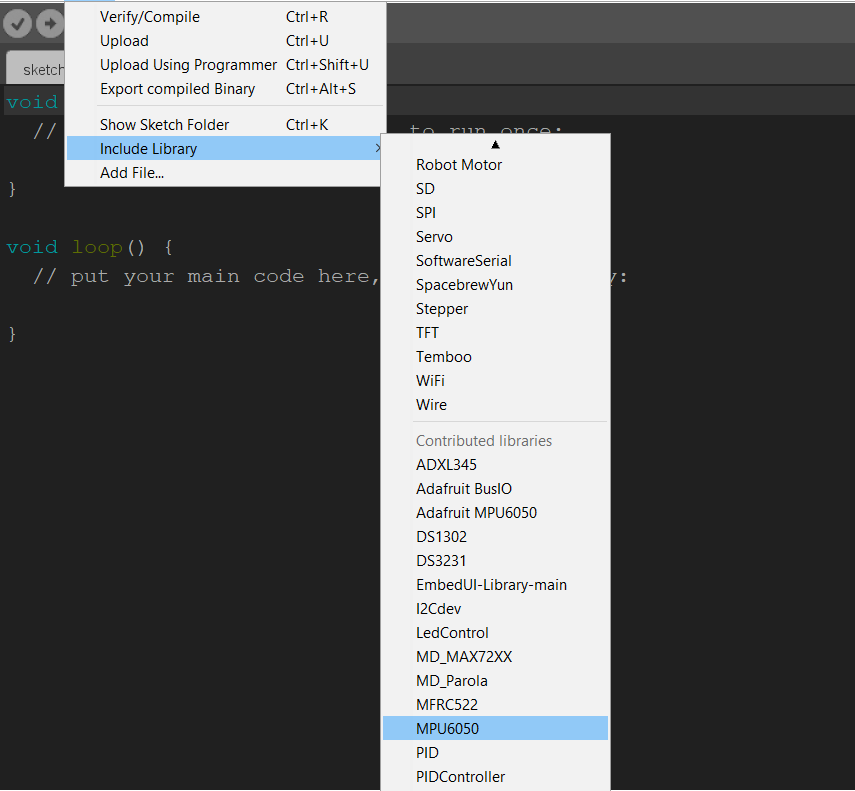Click the highlighted MPU6050 library

[495, 728]
